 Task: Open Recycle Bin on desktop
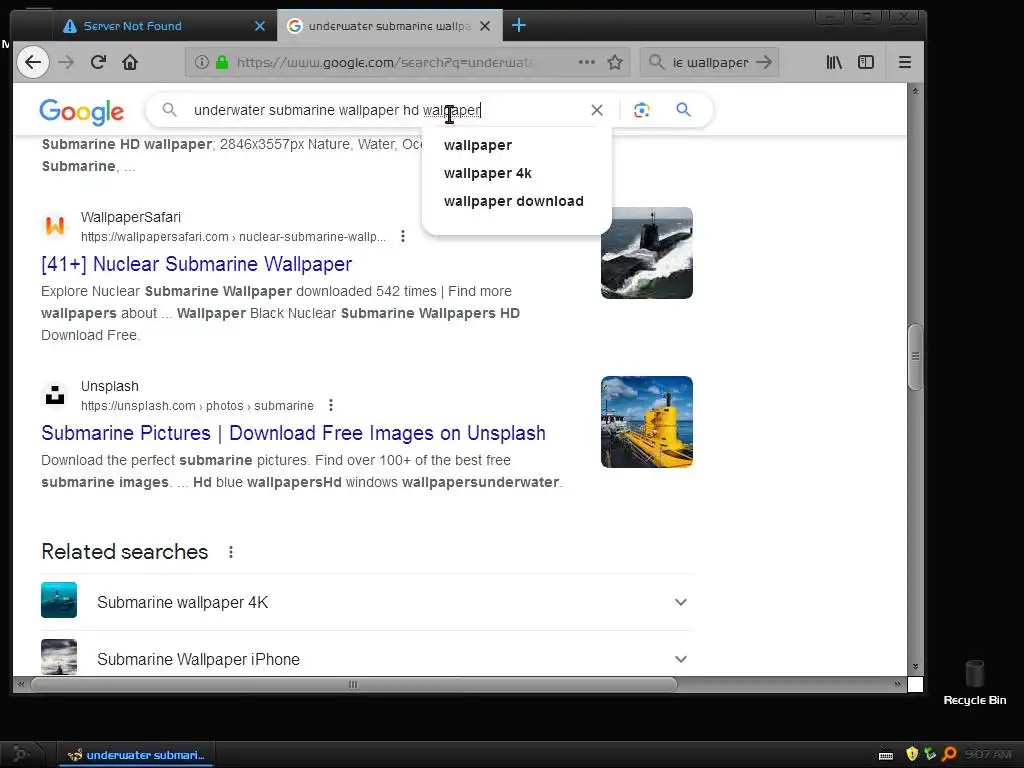click(x=974, y=683)
